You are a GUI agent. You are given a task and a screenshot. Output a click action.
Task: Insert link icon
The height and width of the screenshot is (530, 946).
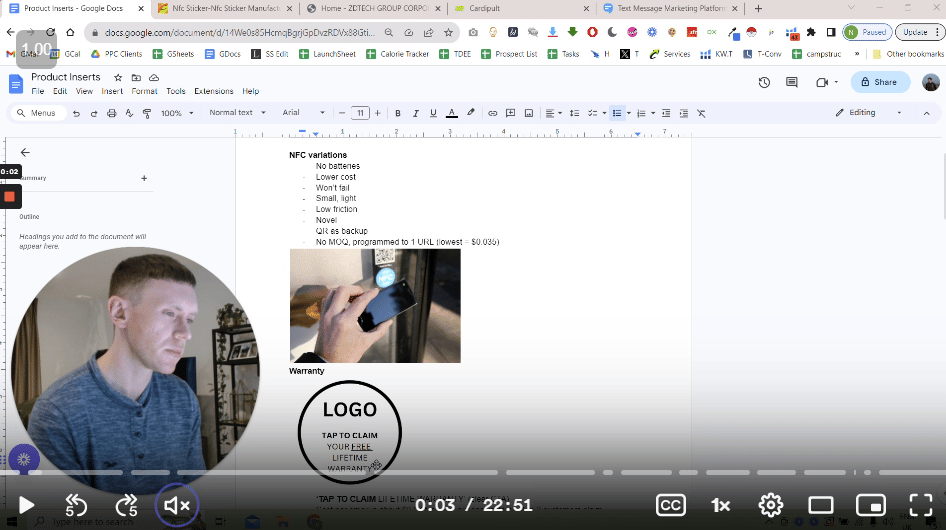click(x=492, y=113)
